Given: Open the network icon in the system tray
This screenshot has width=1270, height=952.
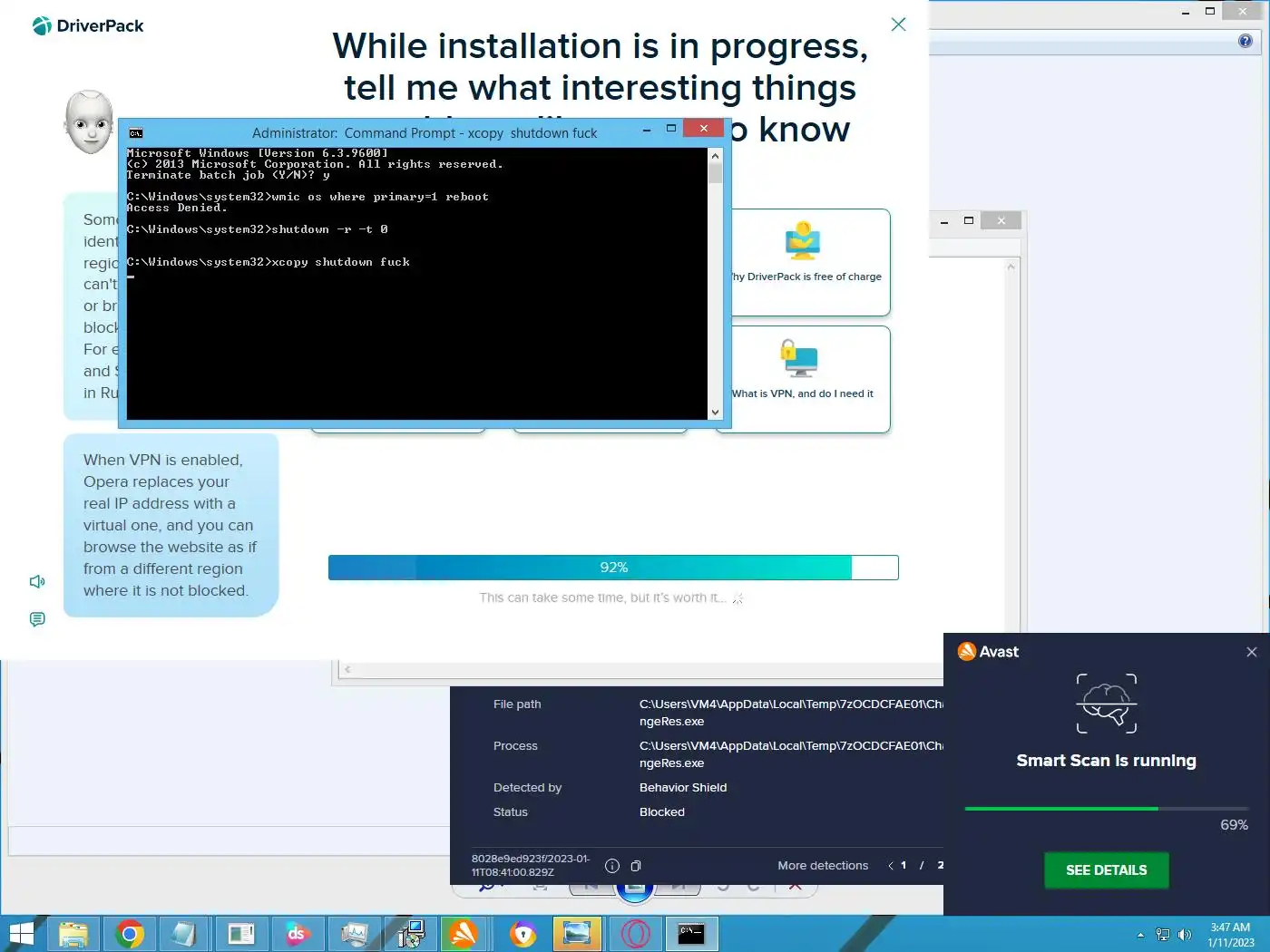Looking at the screenshot, I should pyautogui.click(x=1163, y=935).
